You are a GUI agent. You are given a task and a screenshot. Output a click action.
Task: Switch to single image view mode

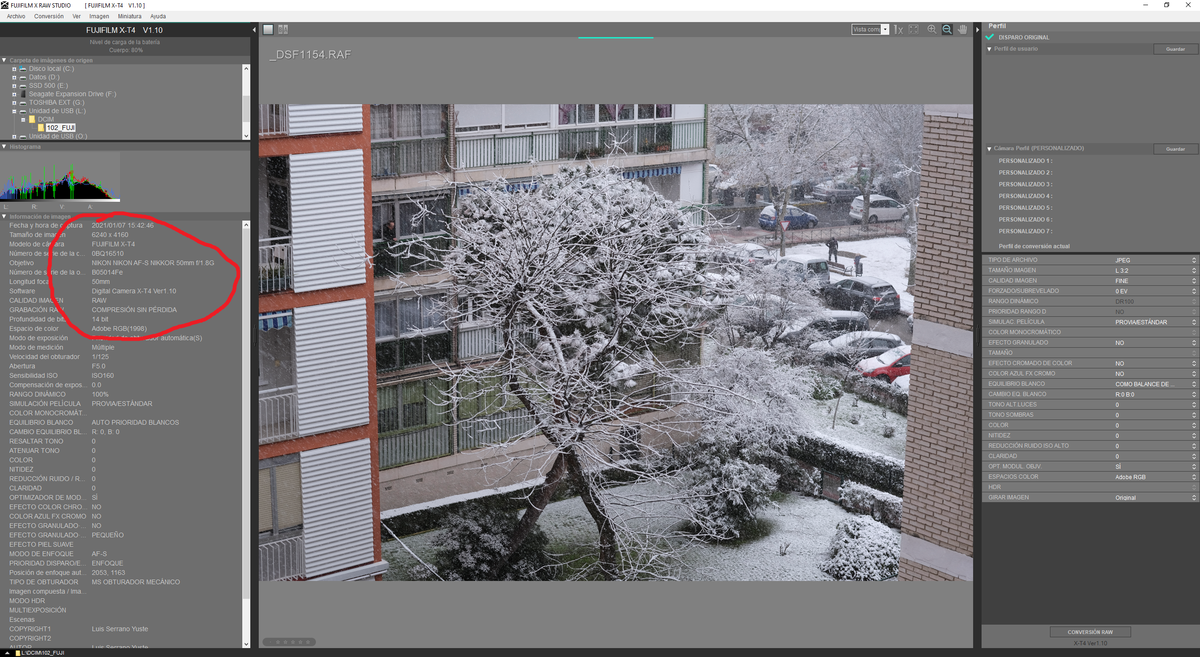tap(269, 29)
